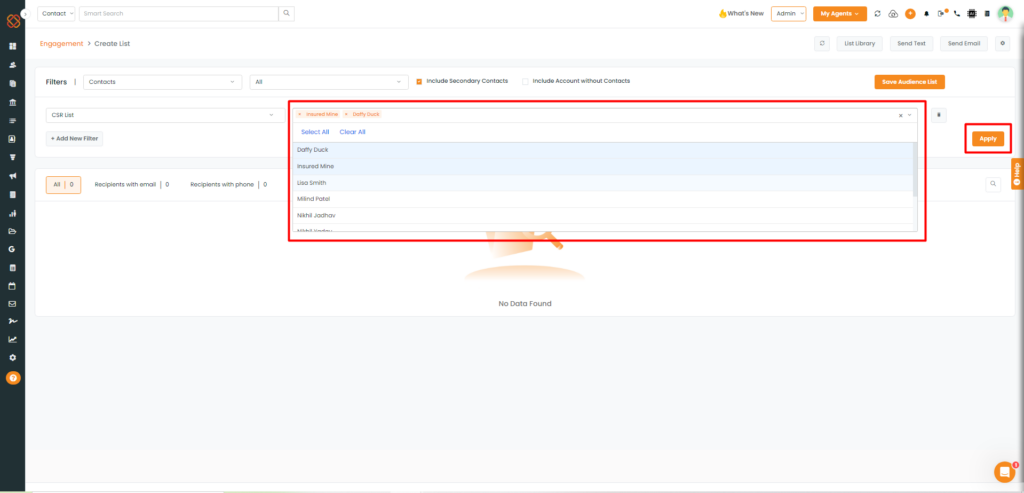
Task: Click the G icon in sidebar
Action: (x=12, y=249)
